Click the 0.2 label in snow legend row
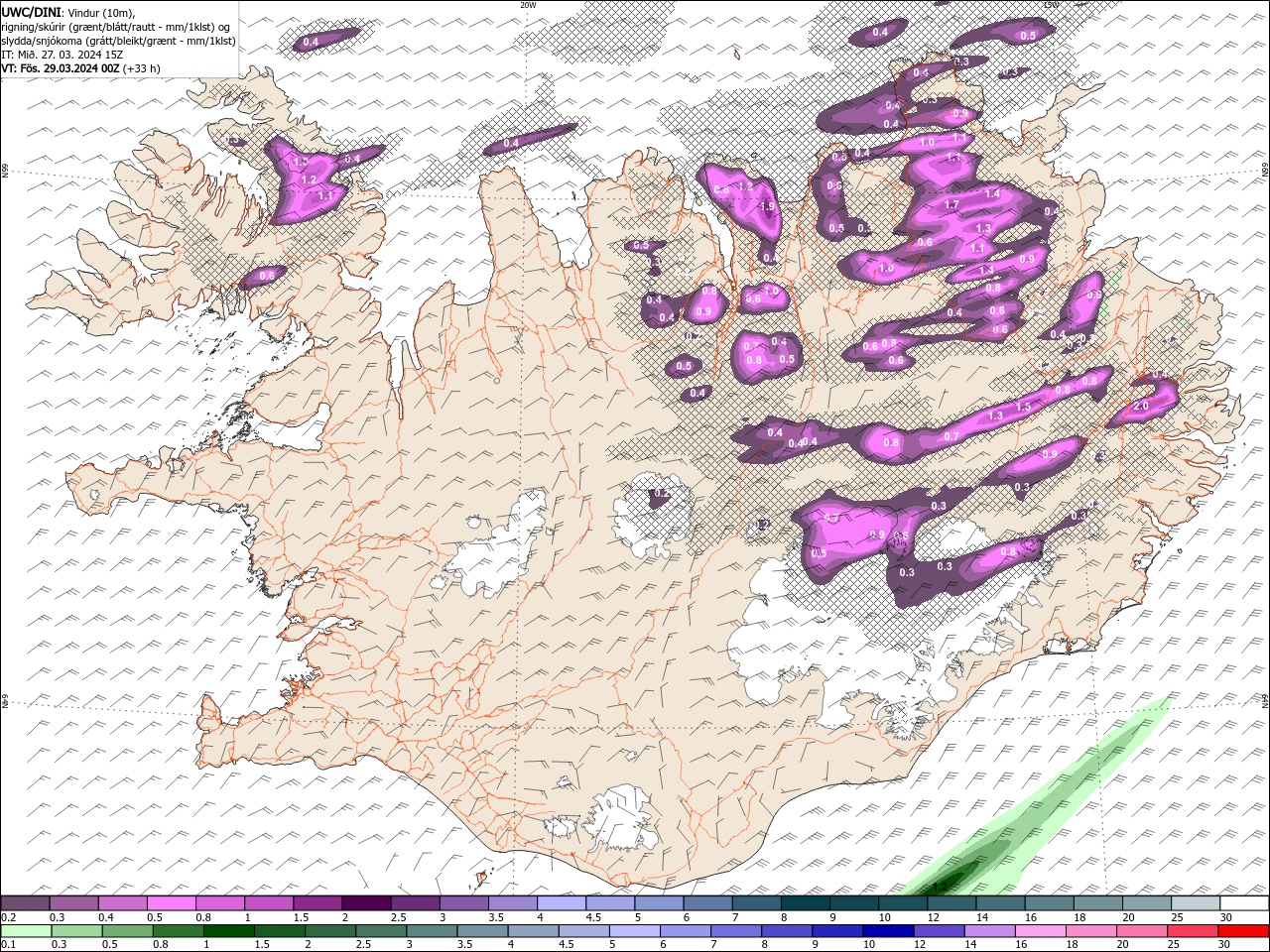The height and width of the screenshot is (952, 1270). [x=7, y=917]
